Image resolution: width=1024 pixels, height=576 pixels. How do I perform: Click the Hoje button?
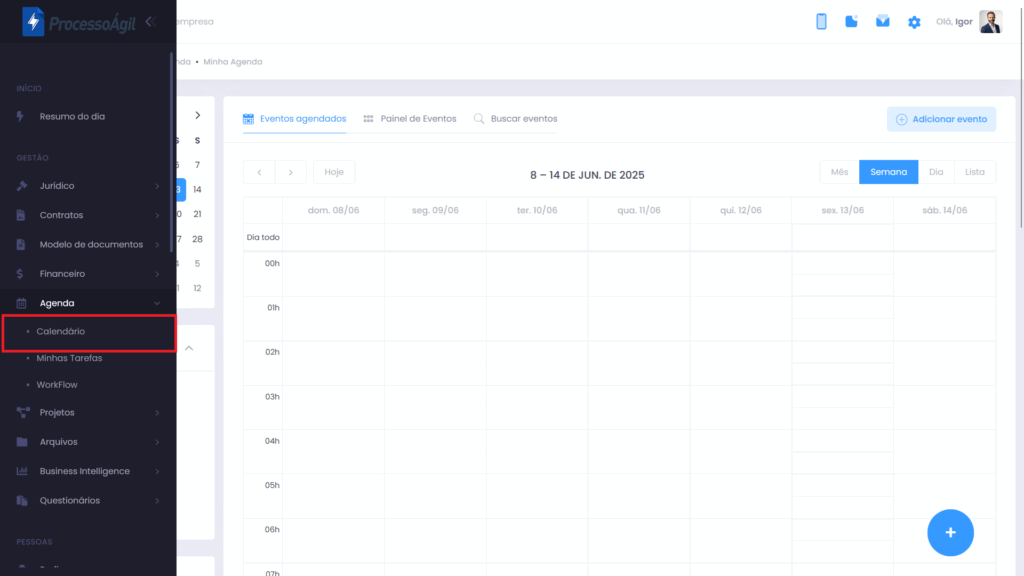pyautogui.click(x=334, y=172)
